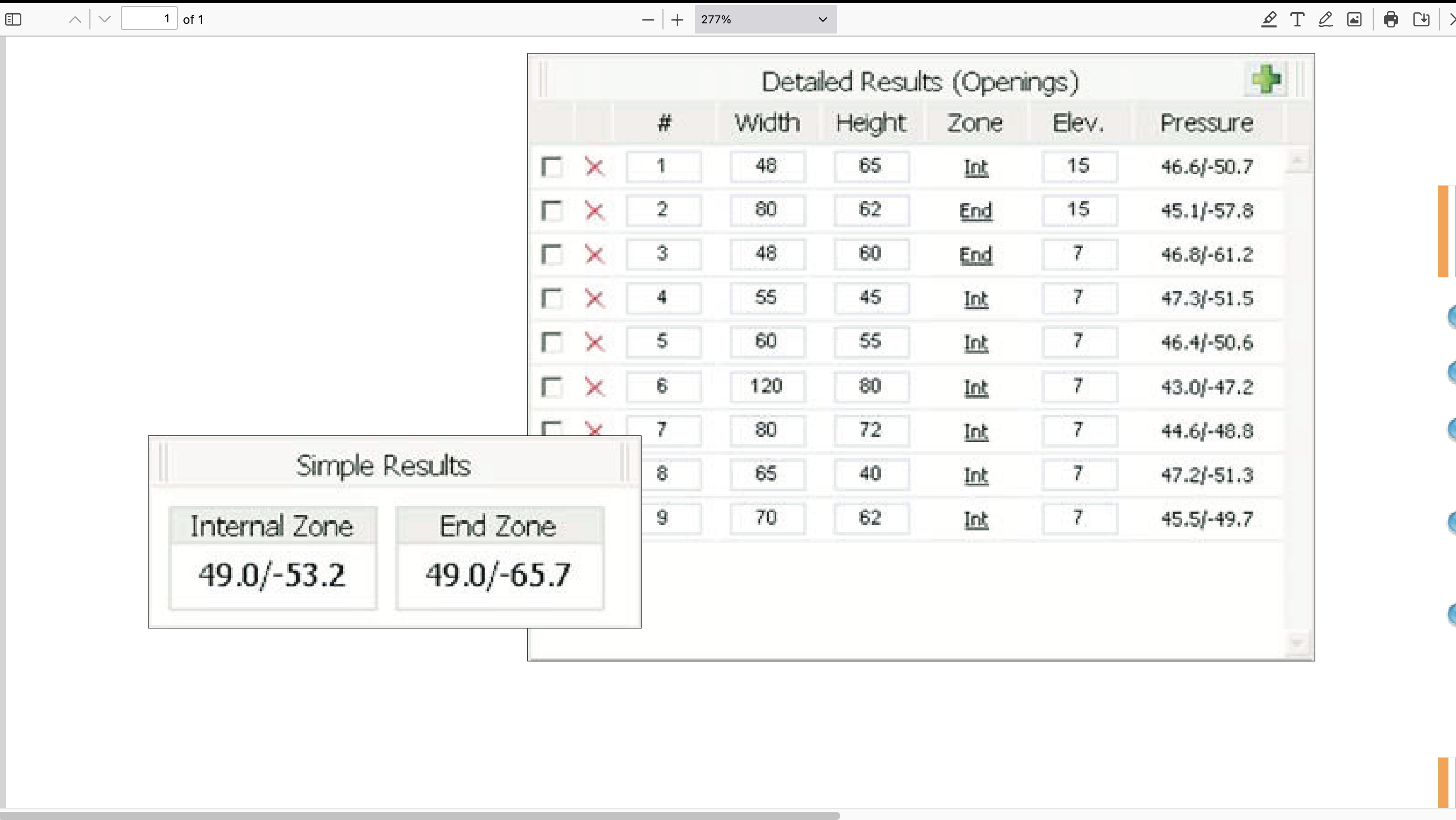The height and width of the screenshot is (820, 1456).
Task: Save the document with download icon
Action: click(x=1421, y=19)
